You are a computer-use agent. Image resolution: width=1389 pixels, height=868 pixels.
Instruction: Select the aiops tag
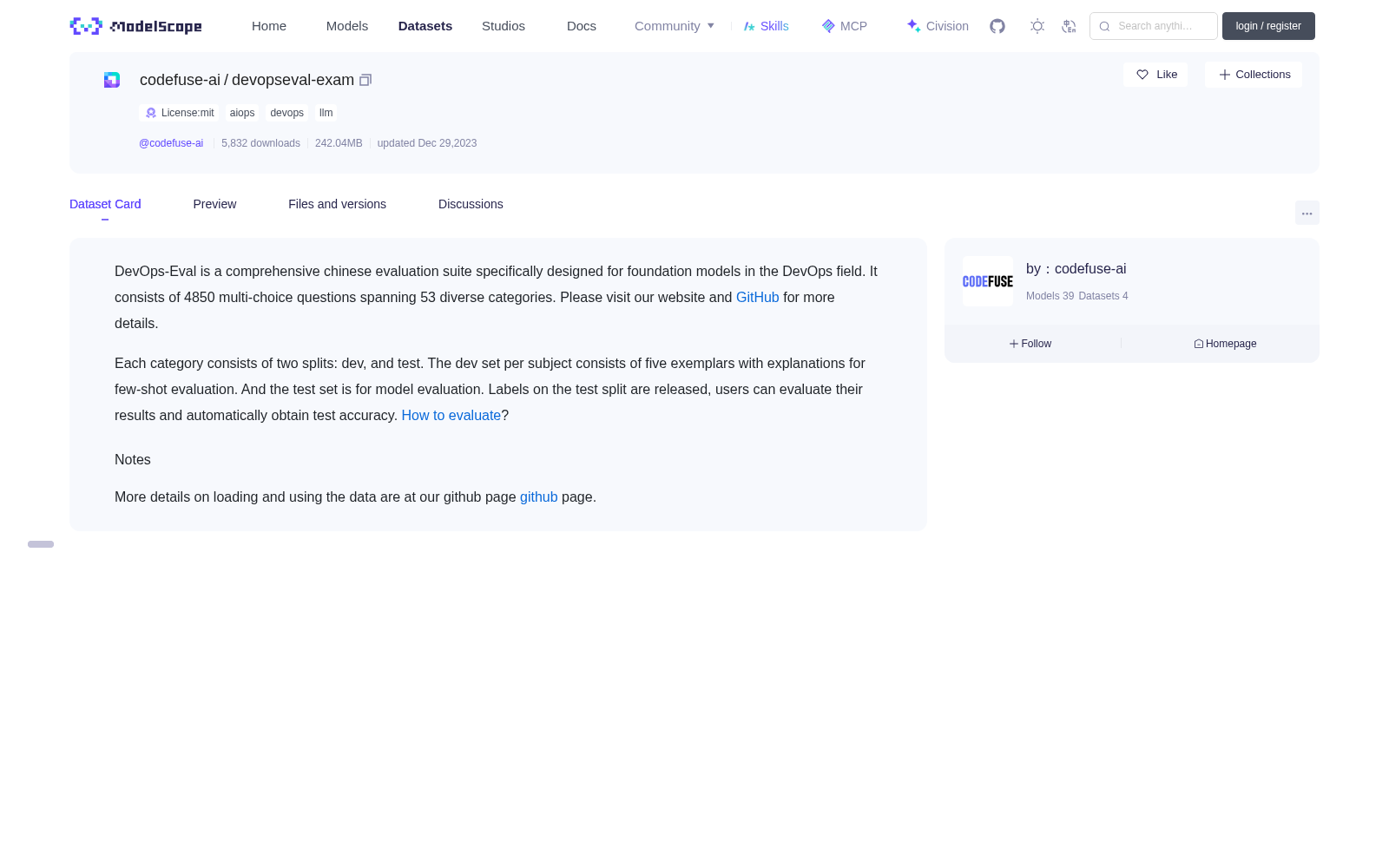[242, 113]
